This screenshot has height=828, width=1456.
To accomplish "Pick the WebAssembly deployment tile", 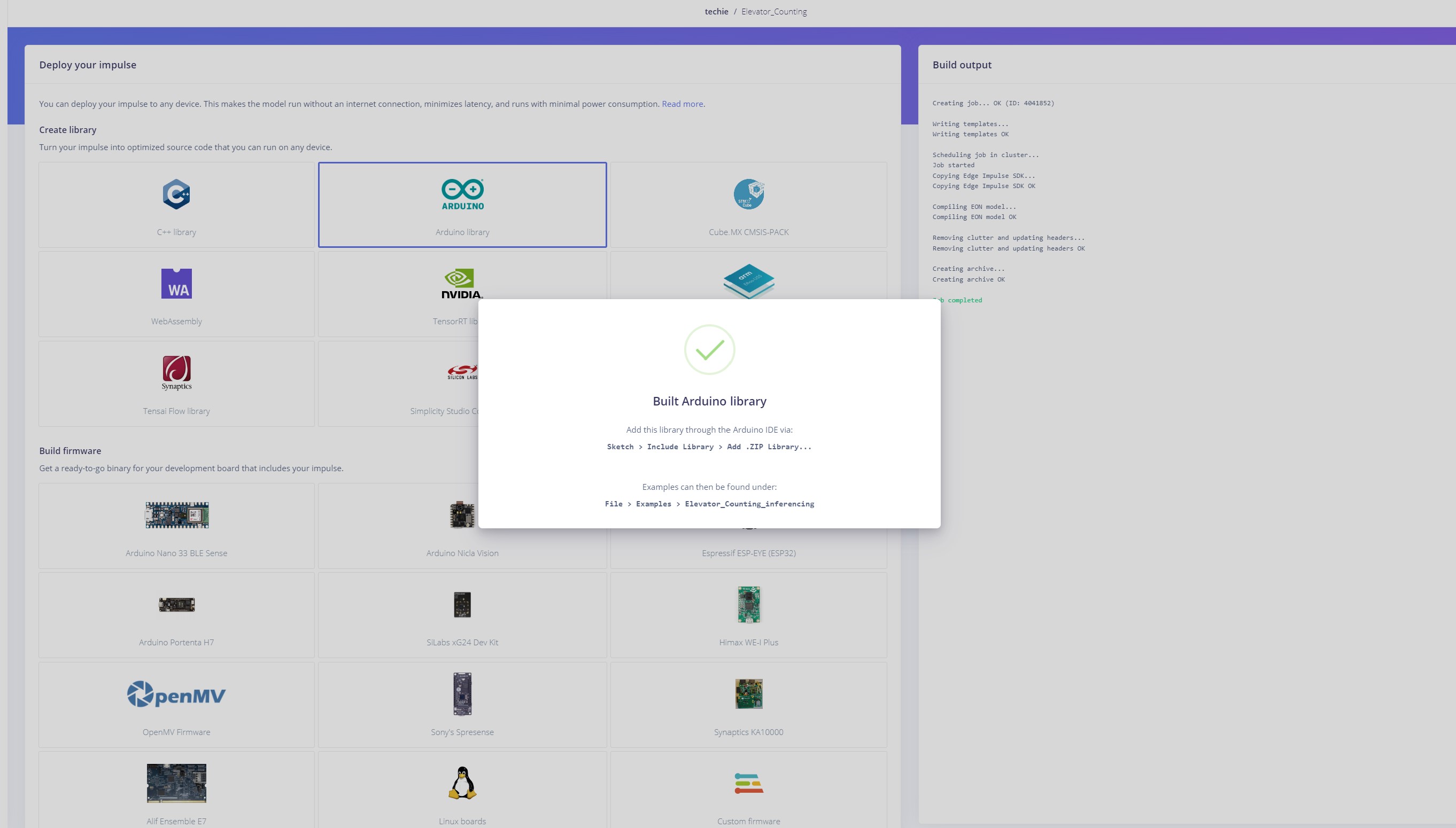I will [176, 294].
